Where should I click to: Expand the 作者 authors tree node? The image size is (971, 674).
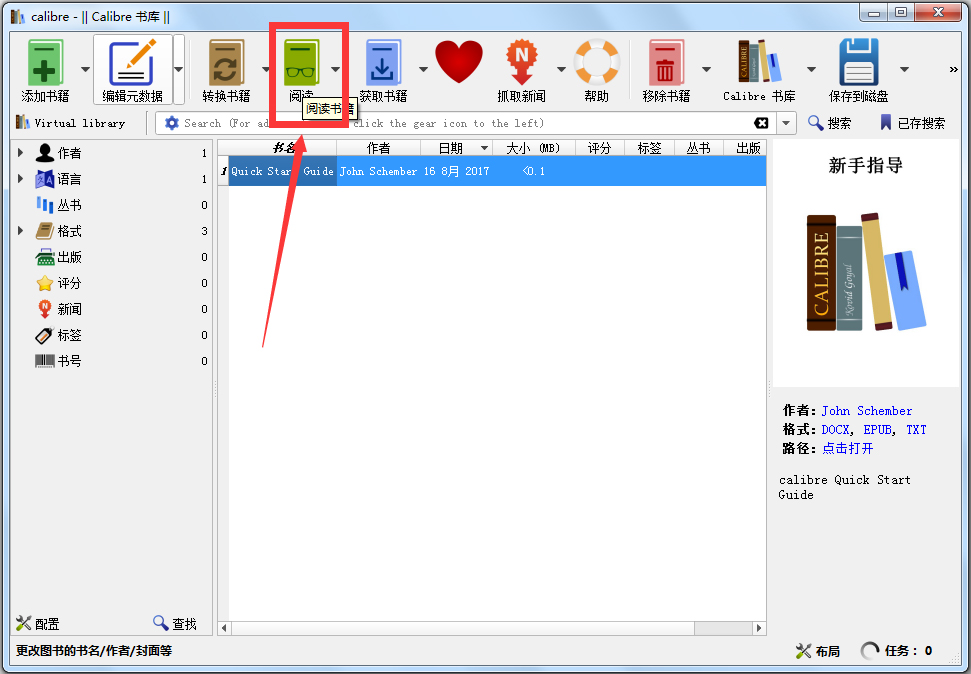pos(21,153)
